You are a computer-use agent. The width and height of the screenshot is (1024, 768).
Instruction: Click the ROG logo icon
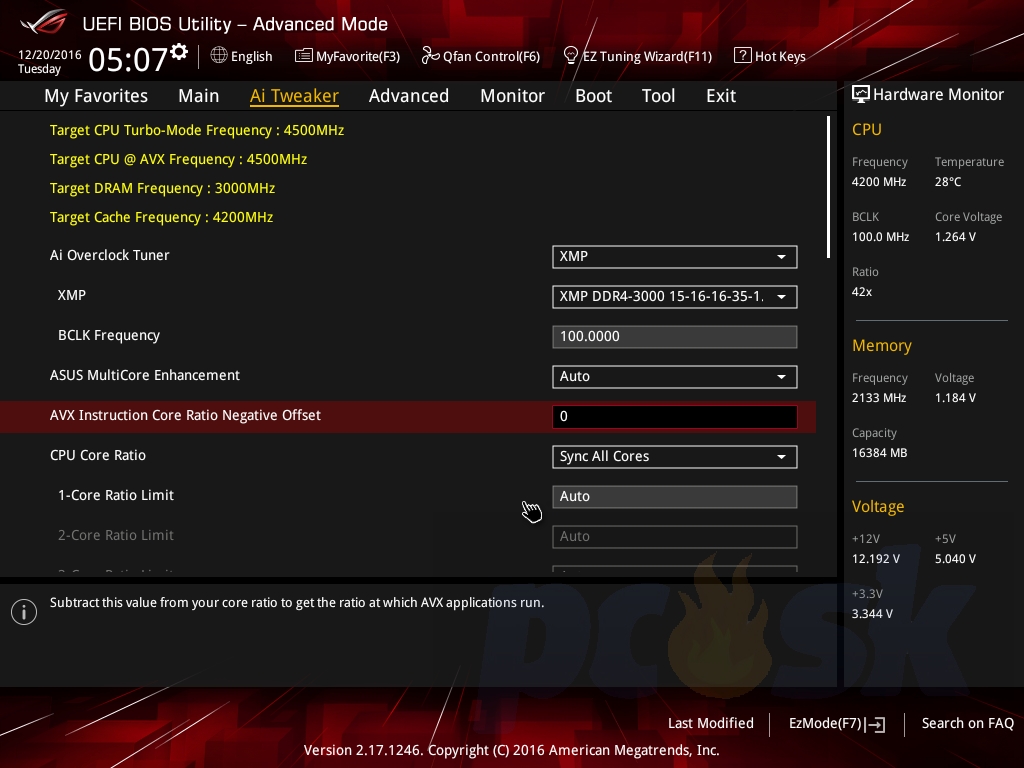[44, 22]
